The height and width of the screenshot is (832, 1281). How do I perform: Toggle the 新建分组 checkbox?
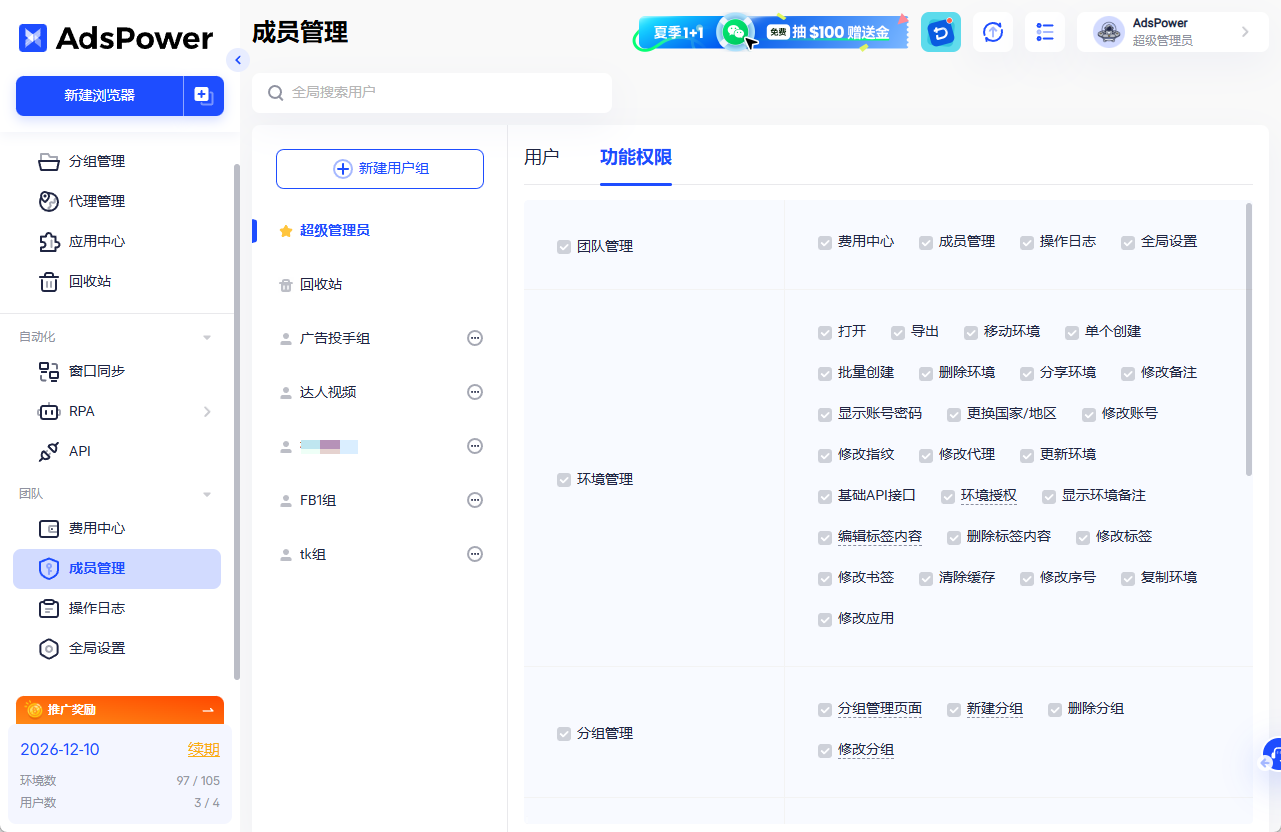(954, 709)
